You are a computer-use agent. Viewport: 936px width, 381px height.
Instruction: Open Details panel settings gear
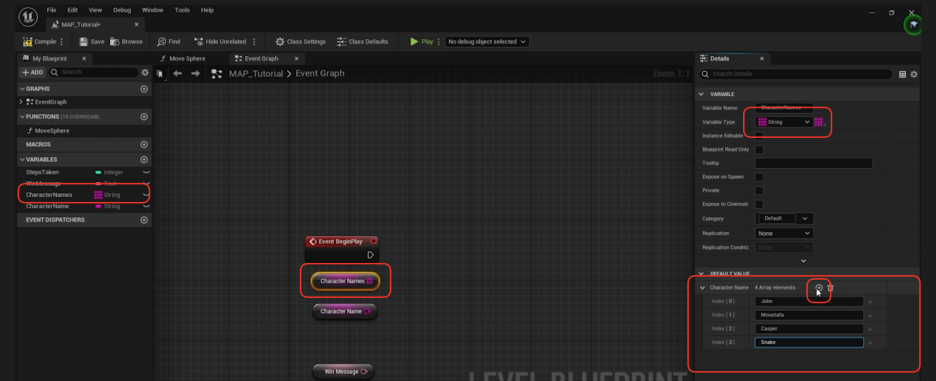[x=913, y=74]
